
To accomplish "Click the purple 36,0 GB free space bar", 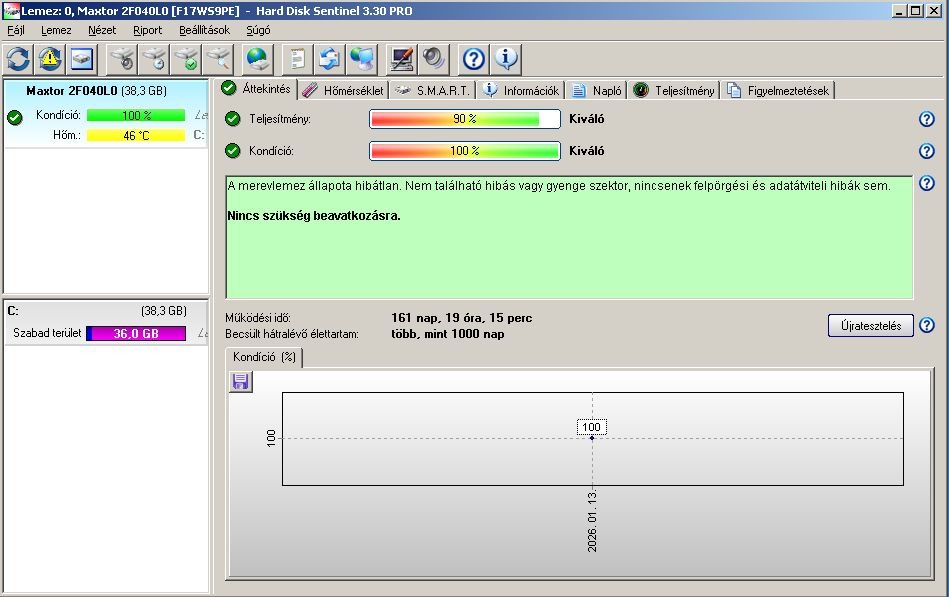I will 136,334.
